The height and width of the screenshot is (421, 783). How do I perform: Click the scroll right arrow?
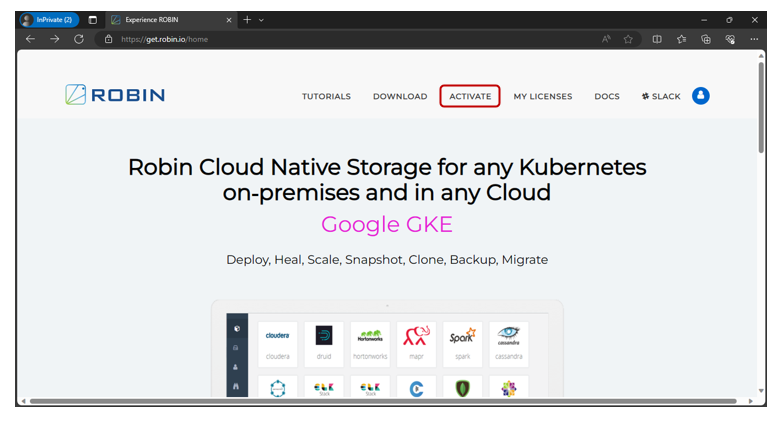pyautogui.click(x=751, y=401)
